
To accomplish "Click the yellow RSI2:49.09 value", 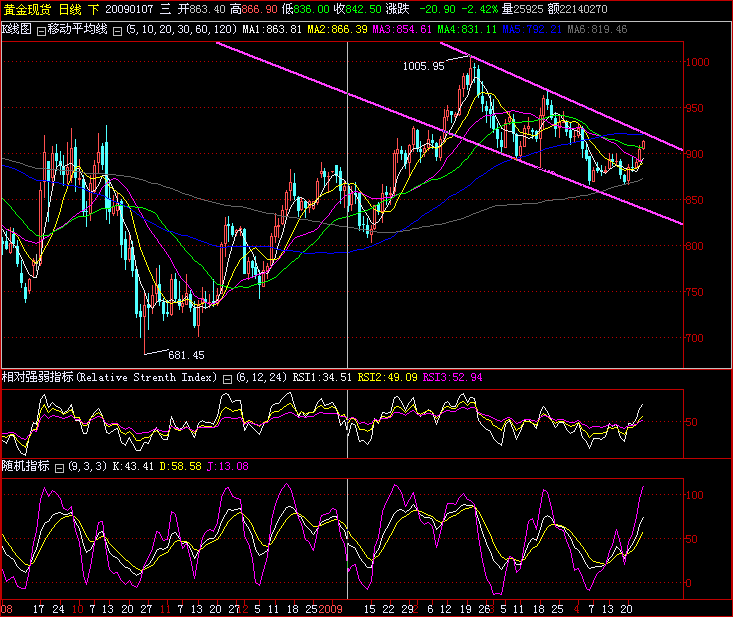I will (388, 378).
